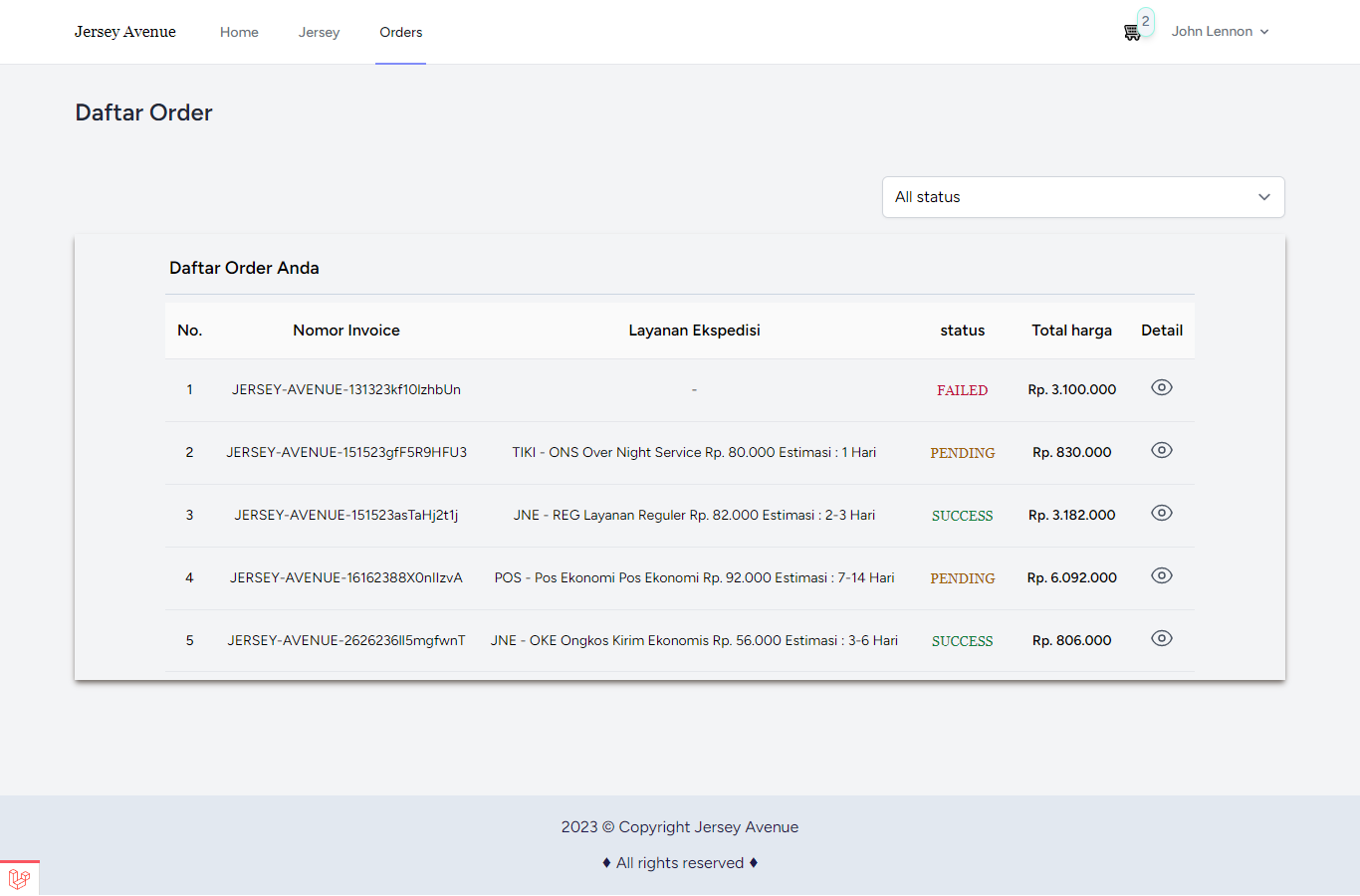Click the POS - Pos Ekonomi shipping cell
This screenshot has width=1360, height=896.
694,577
